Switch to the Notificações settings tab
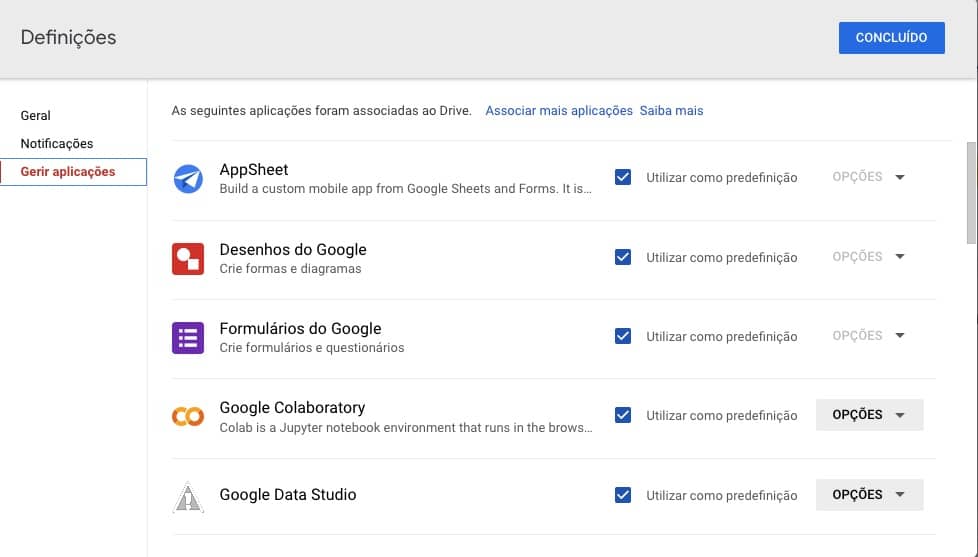Screen dimensions: 978x557 click(x=57, y=143)
